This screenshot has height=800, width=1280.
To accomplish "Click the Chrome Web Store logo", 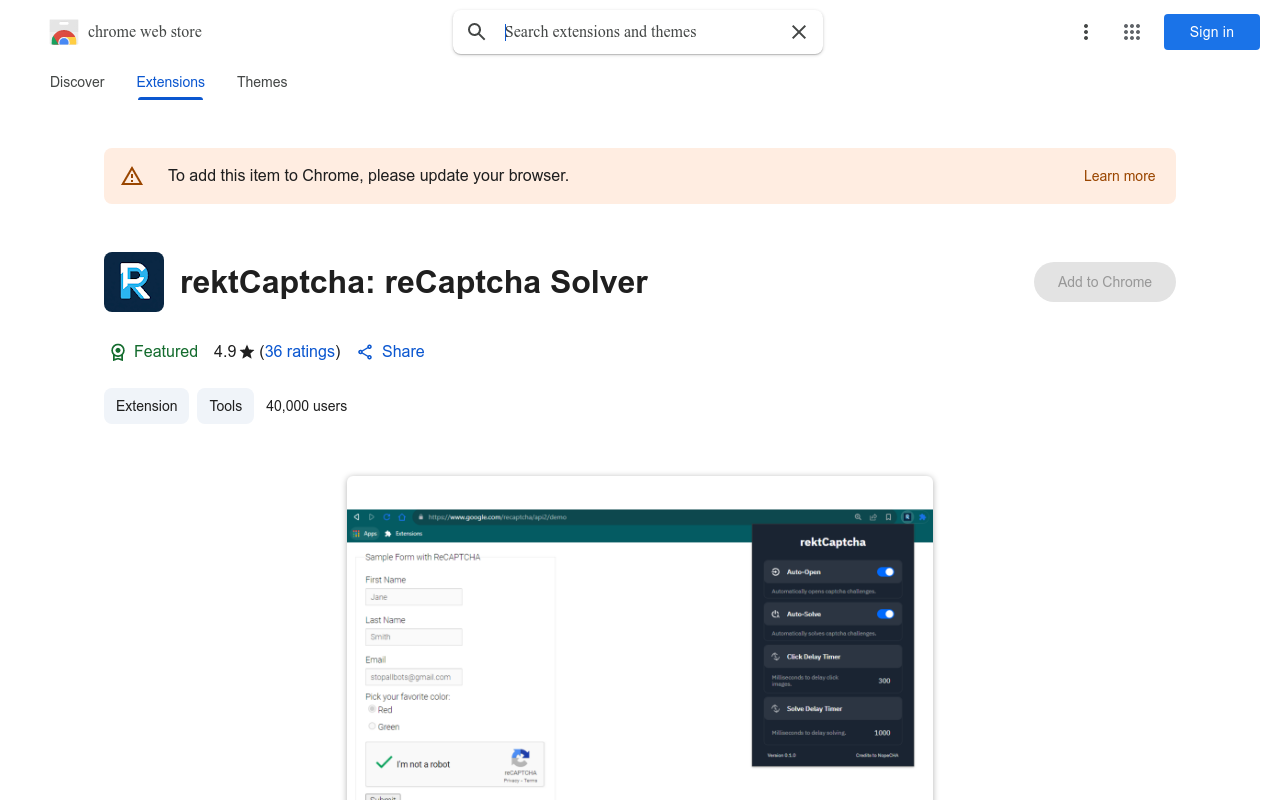I will pyautogui.click(x=64, y=32).
